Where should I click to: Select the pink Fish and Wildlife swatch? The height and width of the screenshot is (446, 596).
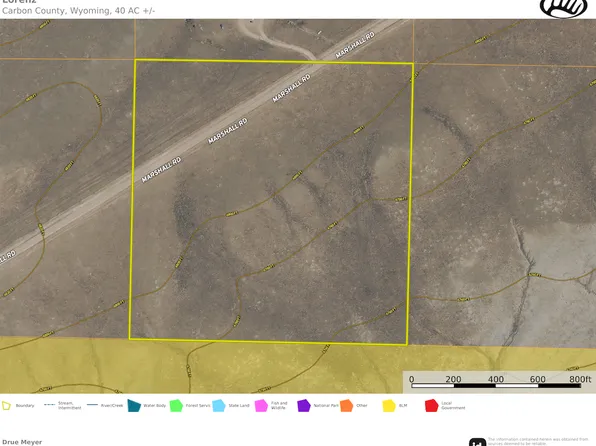click(x=261, y=406)
